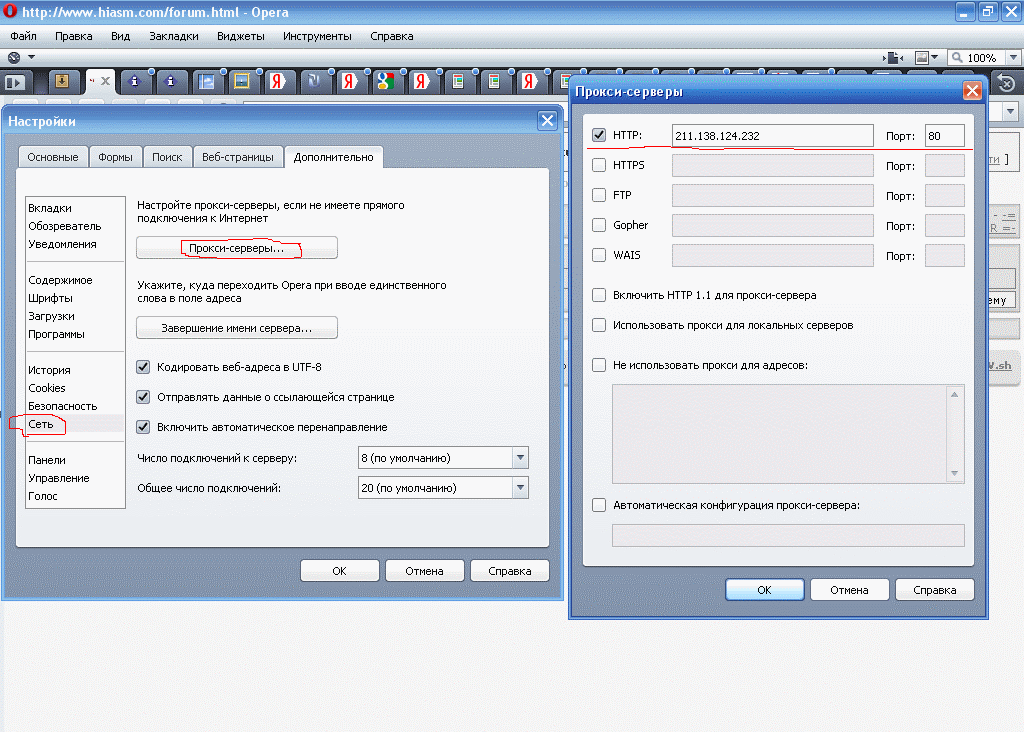Viewport: 1024px width, 732px height.
Task: Switch to the tab with picture icon
Action: [x=241, y=82]
